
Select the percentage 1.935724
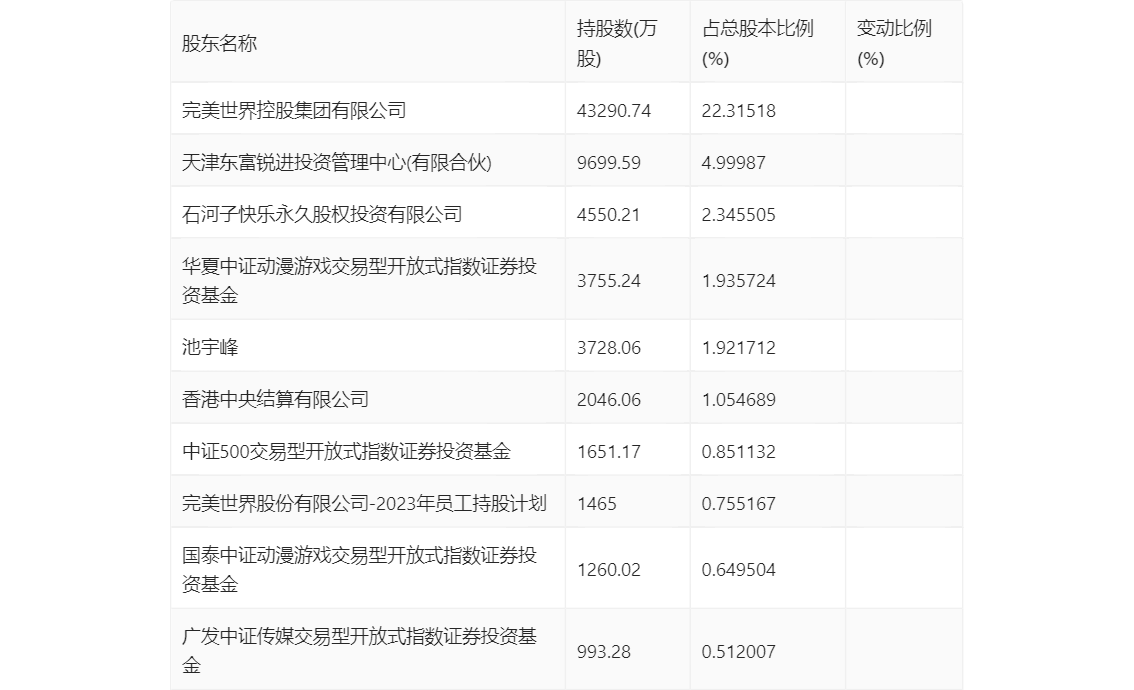[x=738, y=281]
